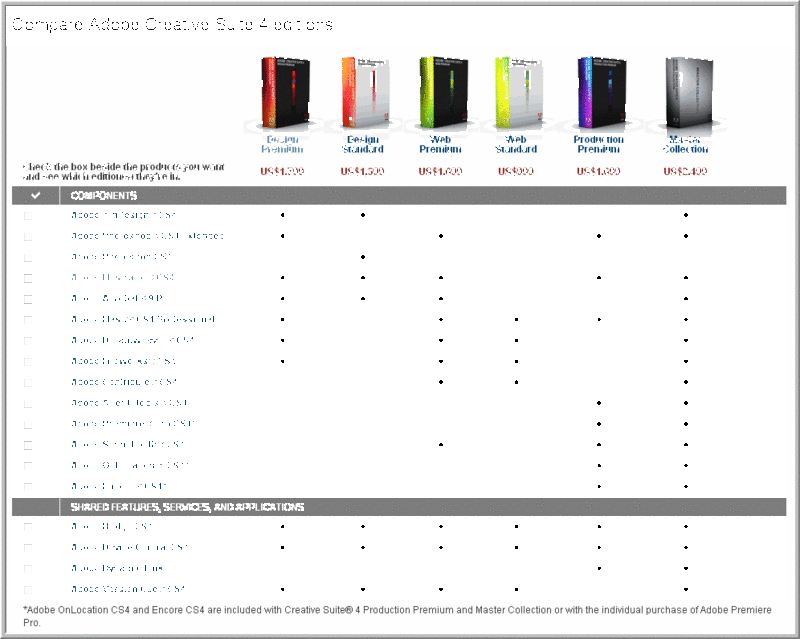Click the Master Collection box image
Screen dimensions: 800x639
[688, 92]
